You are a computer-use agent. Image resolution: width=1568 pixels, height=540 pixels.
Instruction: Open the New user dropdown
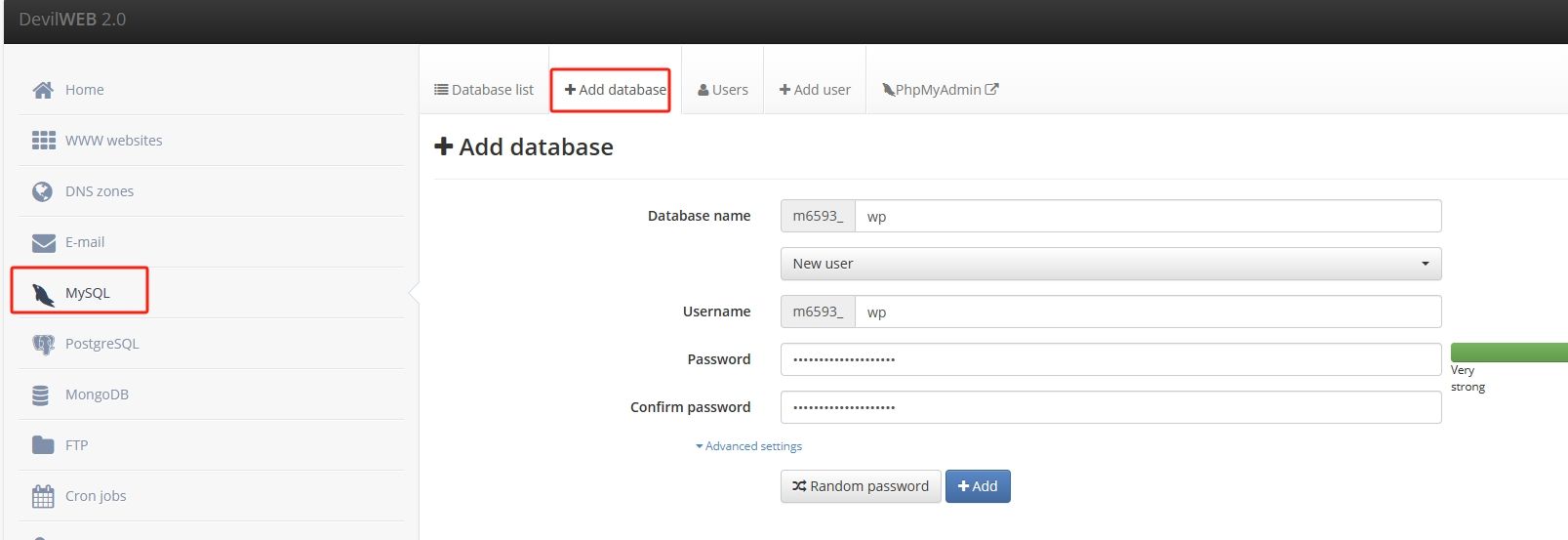tap(1110, 264)
